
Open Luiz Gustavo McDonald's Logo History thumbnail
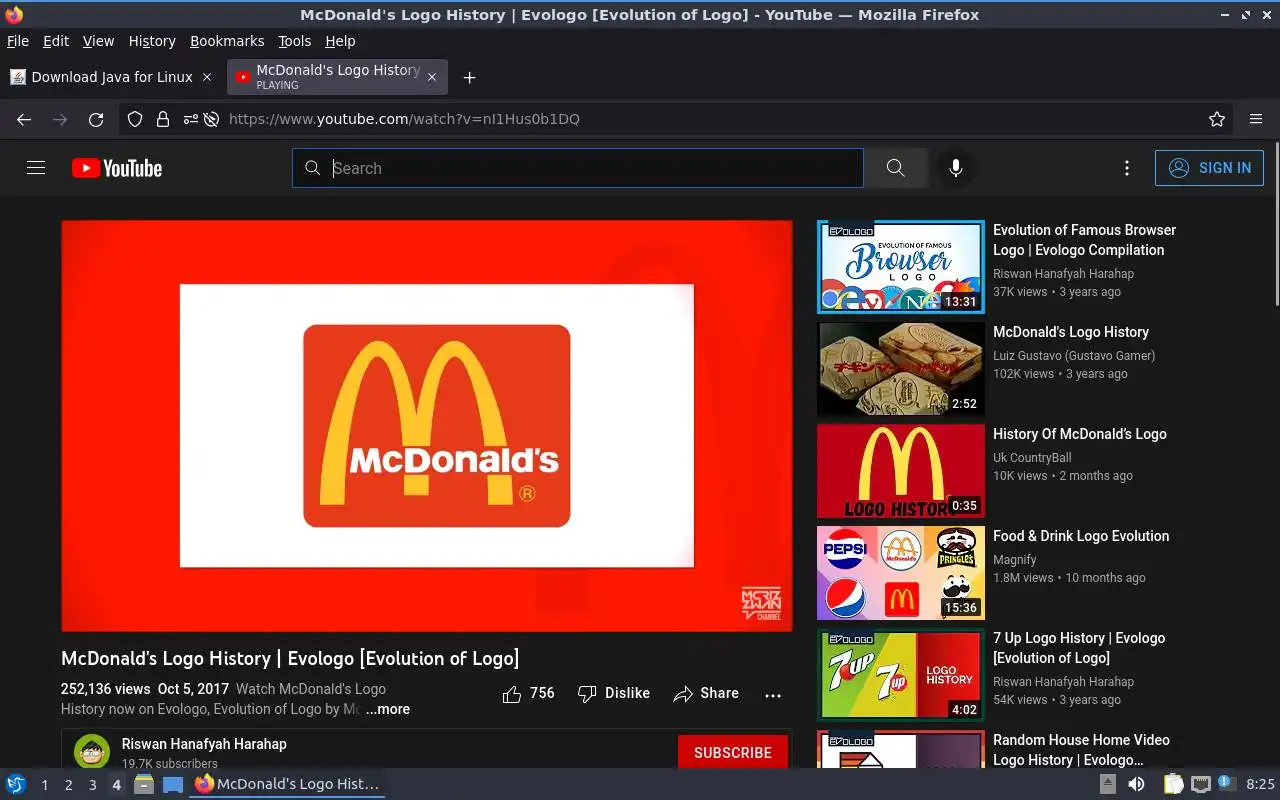click(901, 369)
